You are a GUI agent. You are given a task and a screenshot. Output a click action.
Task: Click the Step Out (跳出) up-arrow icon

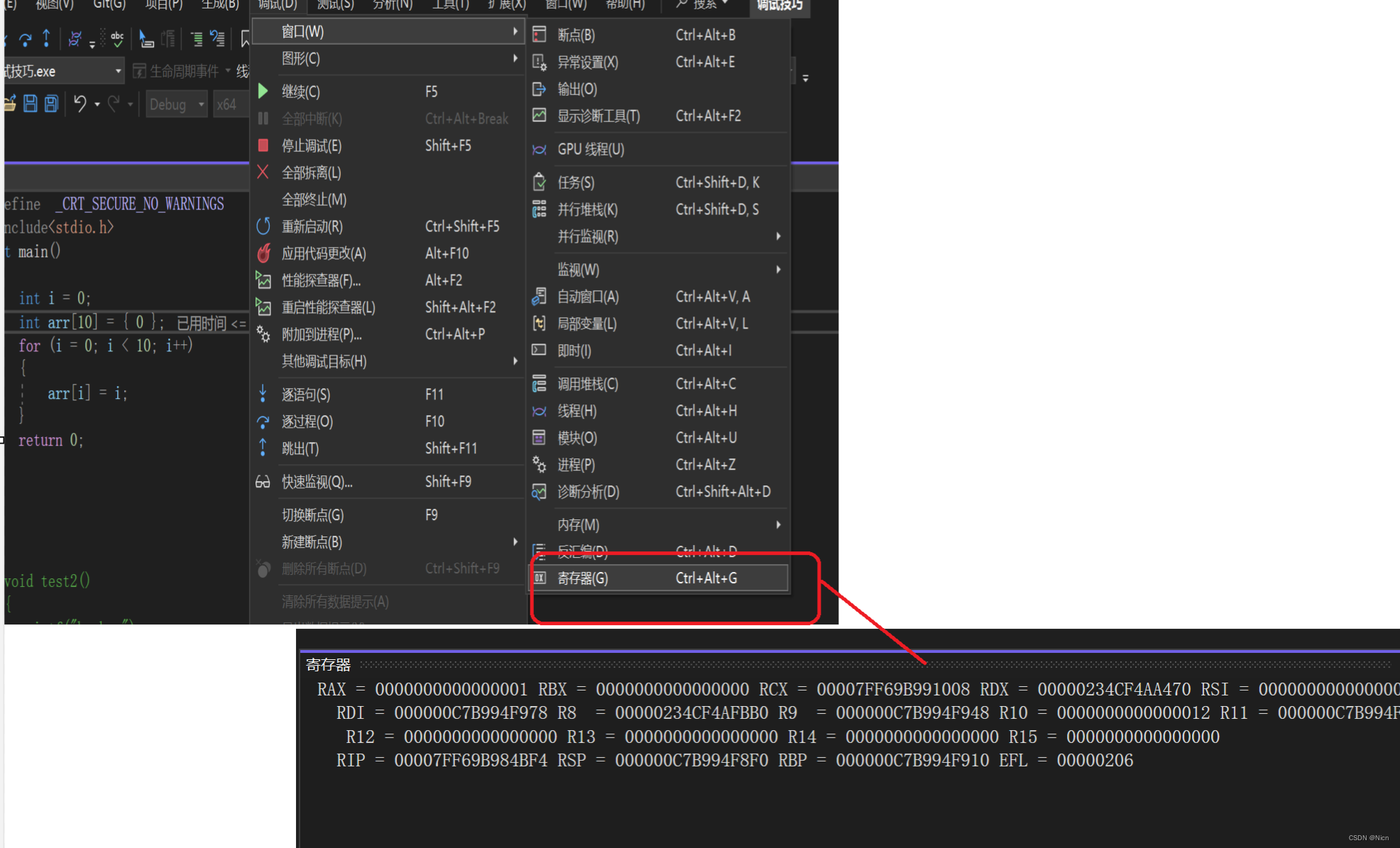tap(263, 448)
